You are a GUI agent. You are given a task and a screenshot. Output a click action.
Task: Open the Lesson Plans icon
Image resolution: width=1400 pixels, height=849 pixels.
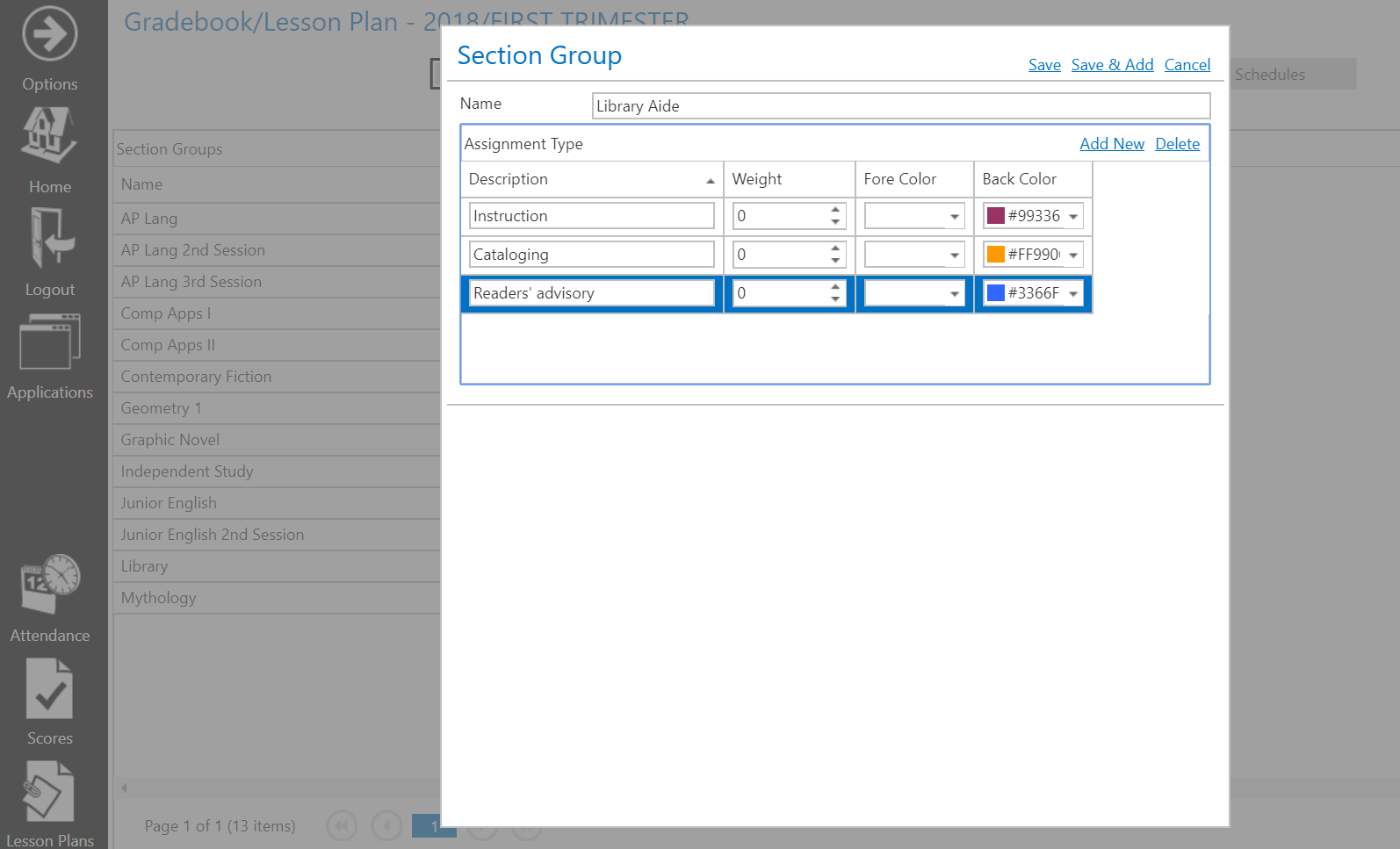pyautogui.click(x=49, y=791)
